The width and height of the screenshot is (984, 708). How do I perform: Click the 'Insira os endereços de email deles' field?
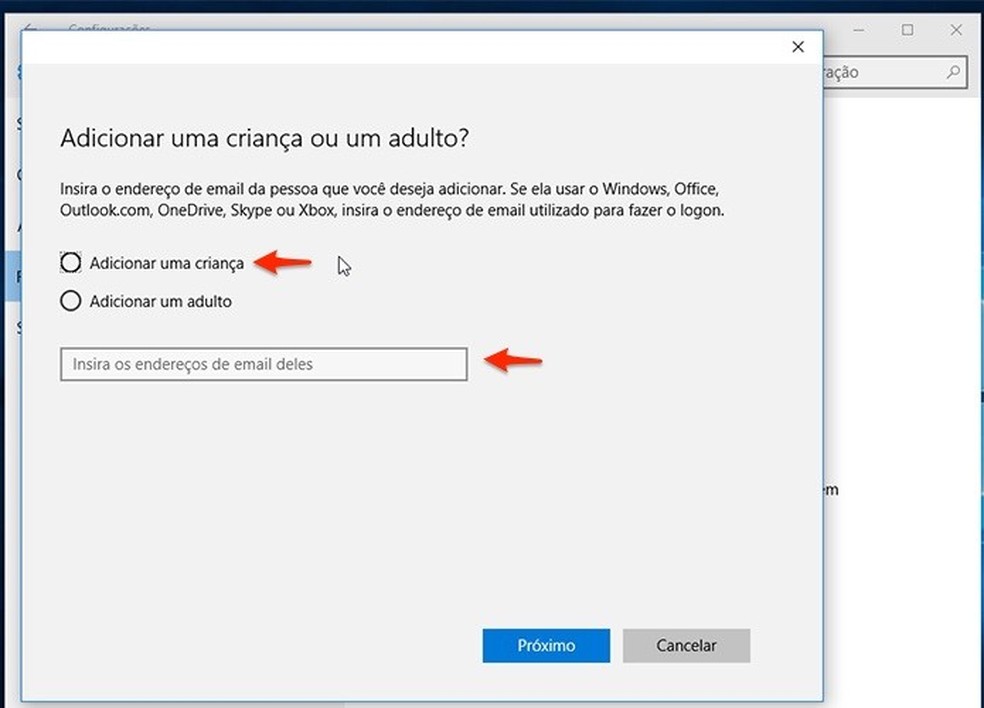point(263,364)
